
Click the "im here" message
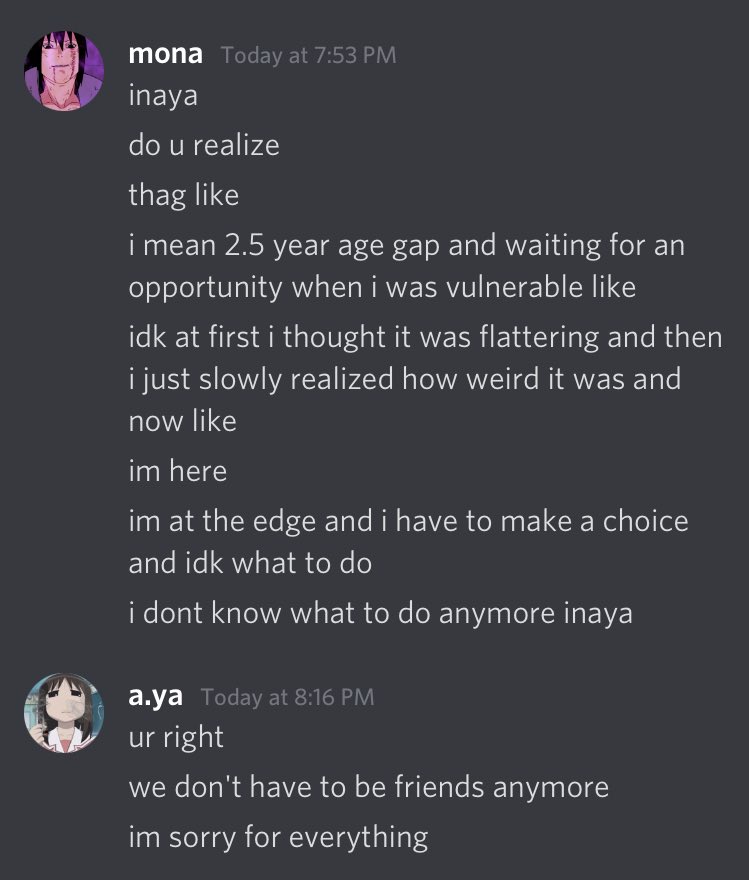click(177, 470)
